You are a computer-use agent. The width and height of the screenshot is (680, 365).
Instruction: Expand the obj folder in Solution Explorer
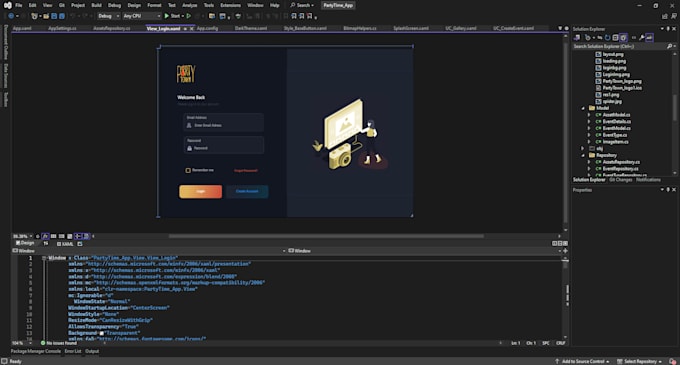point(583,148)
